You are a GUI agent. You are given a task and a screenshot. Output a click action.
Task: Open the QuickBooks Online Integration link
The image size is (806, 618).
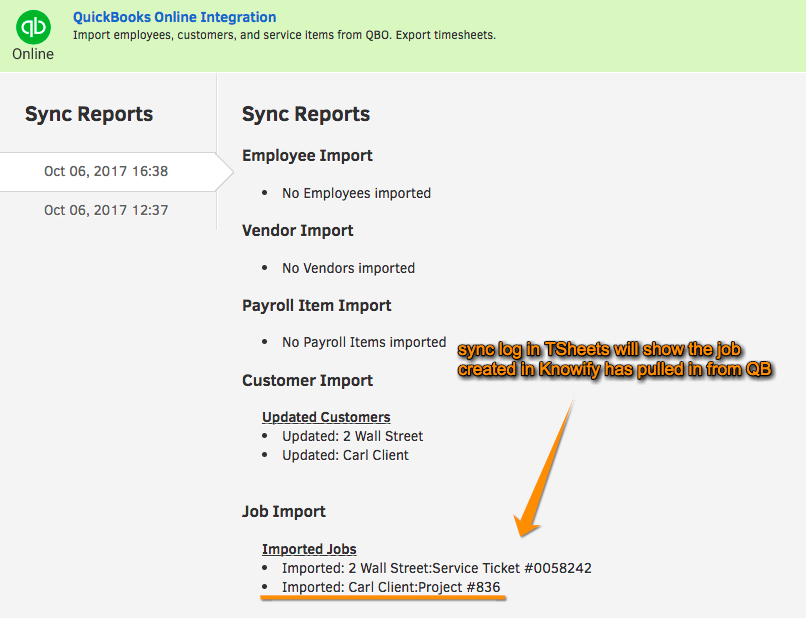pos(174,17)
